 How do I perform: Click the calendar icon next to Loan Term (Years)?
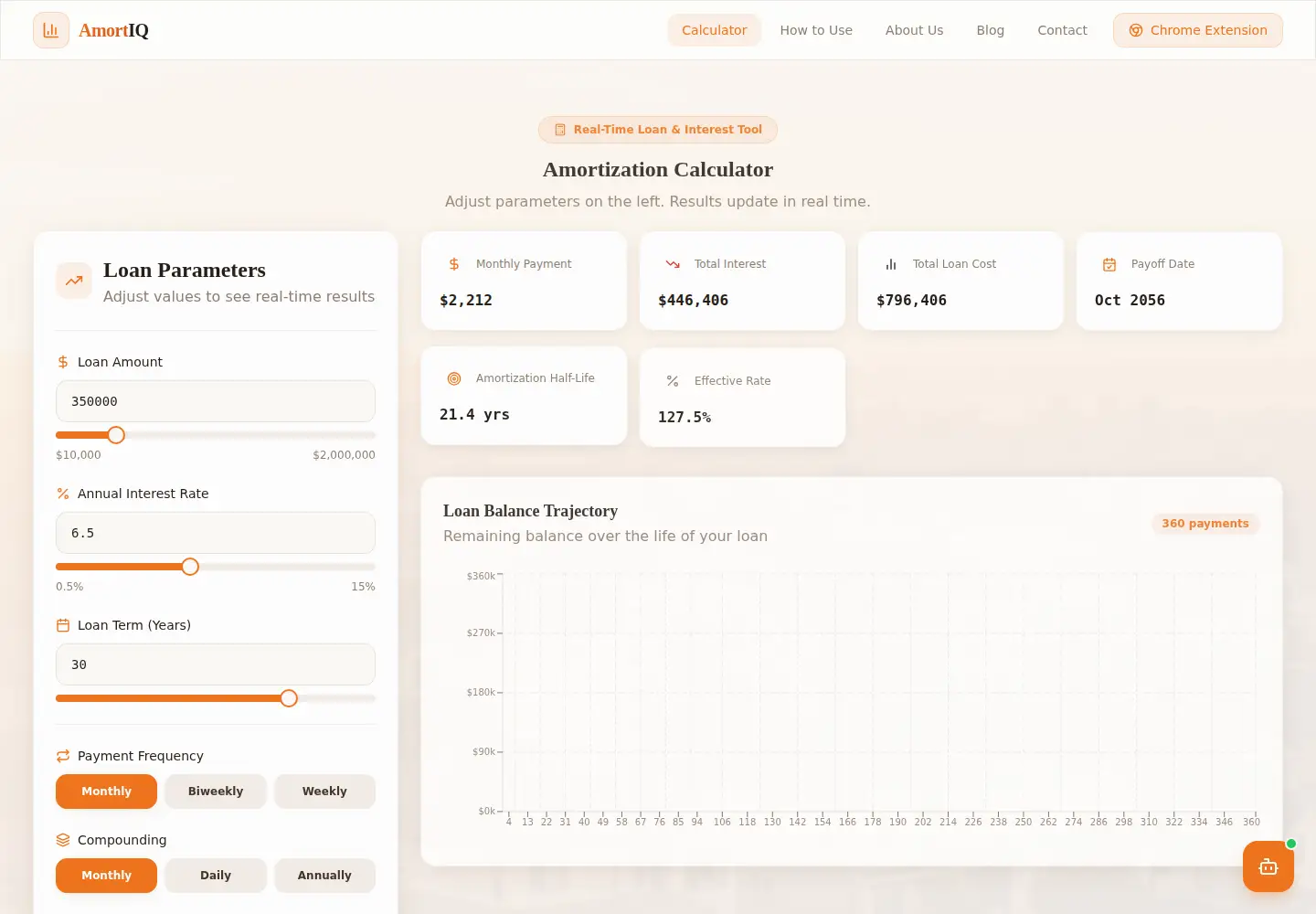coord(63,625)
